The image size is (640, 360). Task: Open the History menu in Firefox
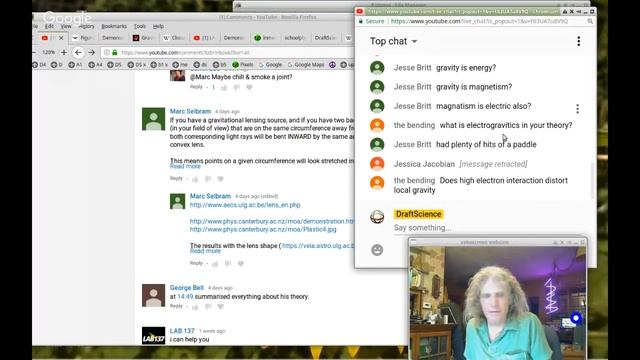[86, 26]
